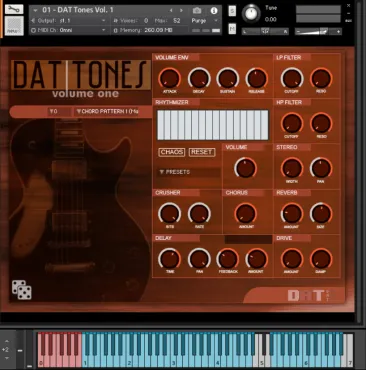Click the RESET button
The width and height of the screenshot is (366, 370).
(202, 152)
